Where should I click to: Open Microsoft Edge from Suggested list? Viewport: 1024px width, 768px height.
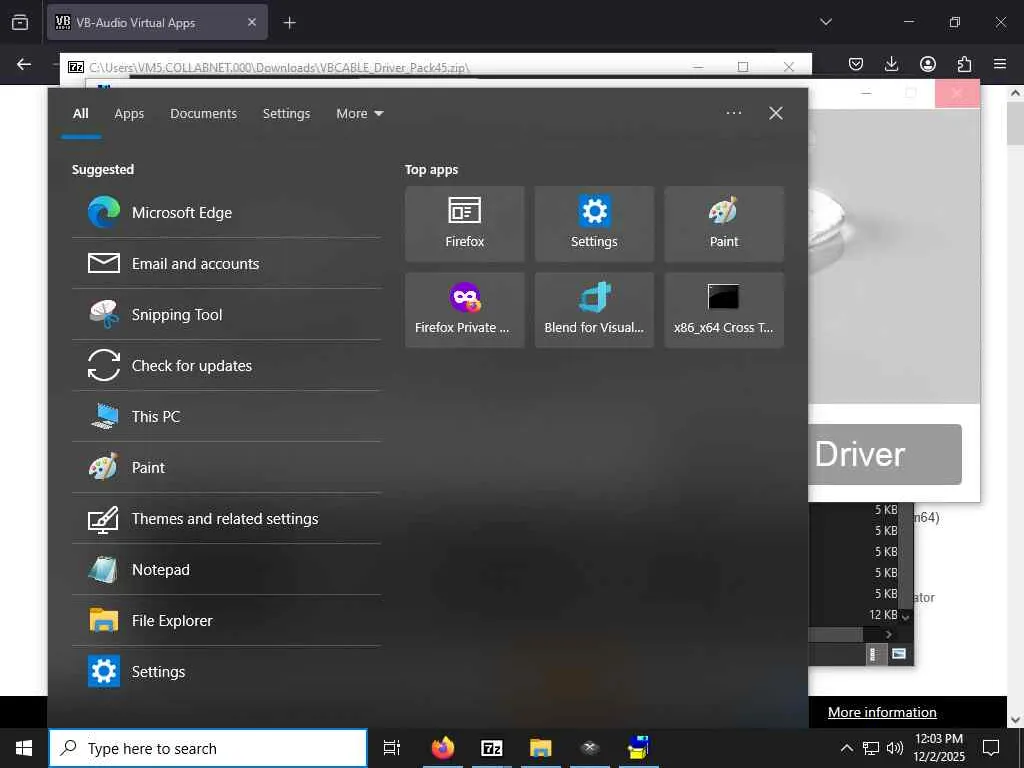tap(226, 212)
